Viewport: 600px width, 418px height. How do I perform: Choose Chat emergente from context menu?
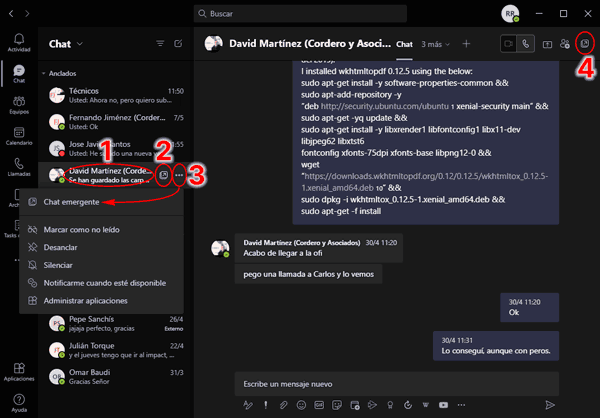tap(101, 202)
